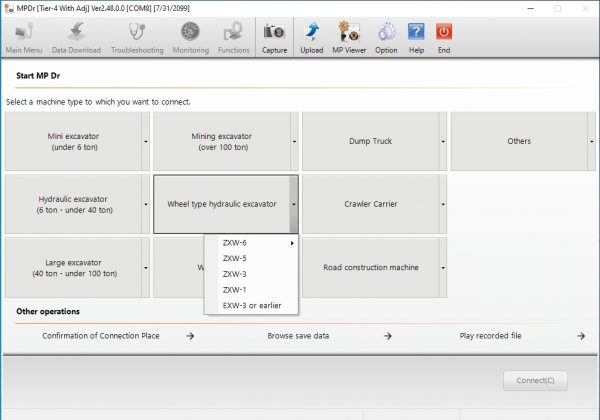Click the MPDr app icon in title bar
The height and width of the screenshot is (420, 600).
9,8
